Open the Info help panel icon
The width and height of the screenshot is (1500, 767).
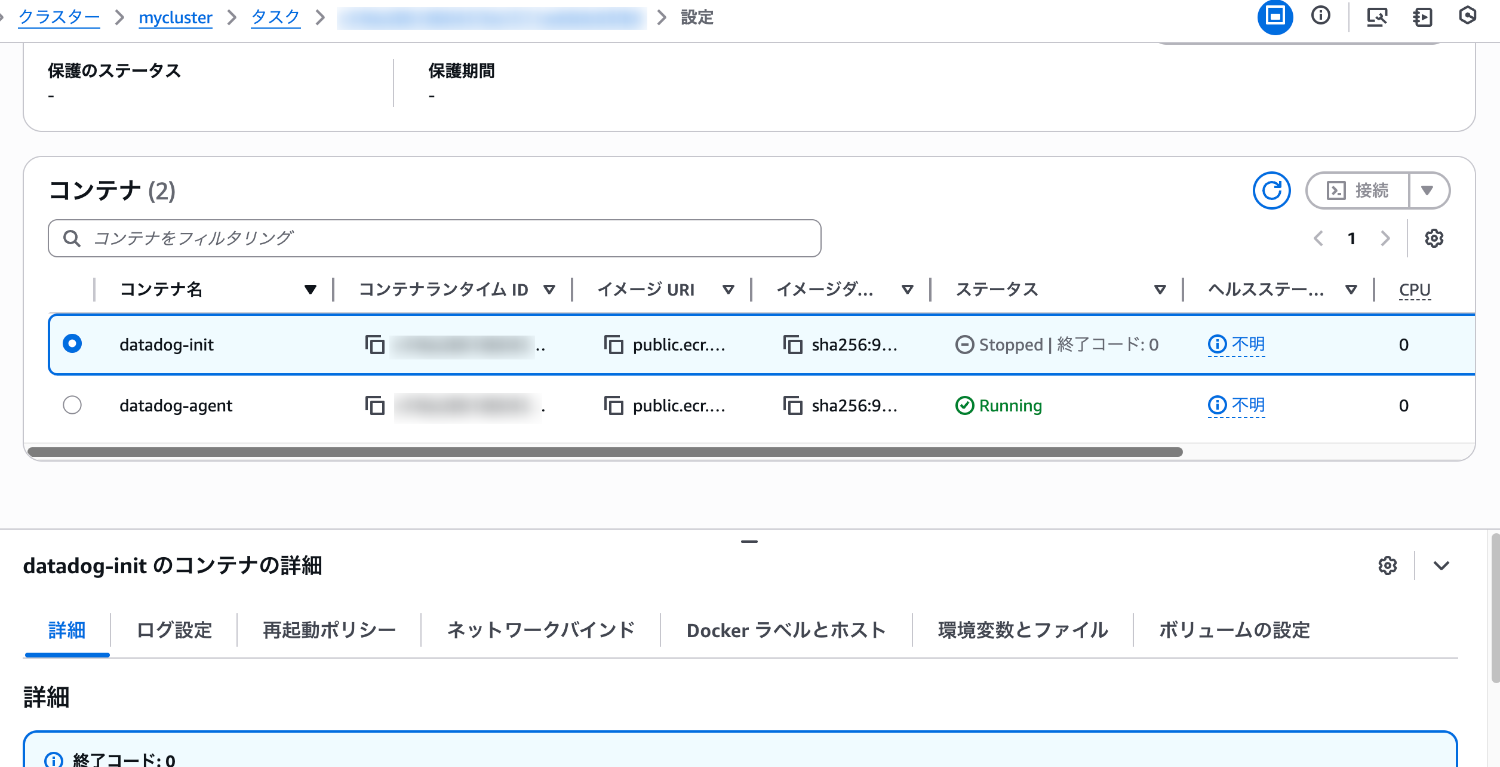1321,16
